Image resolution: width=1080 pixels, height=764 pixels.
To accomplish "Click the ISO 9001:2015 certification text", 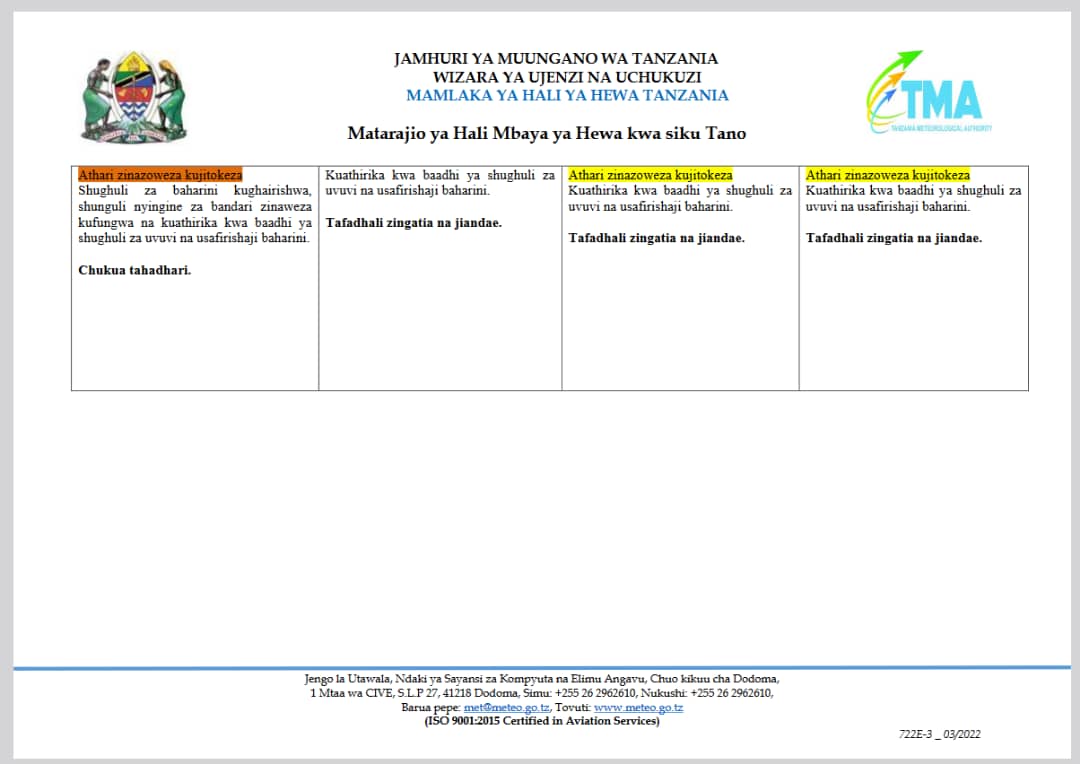I will click(x=541, y=721).
